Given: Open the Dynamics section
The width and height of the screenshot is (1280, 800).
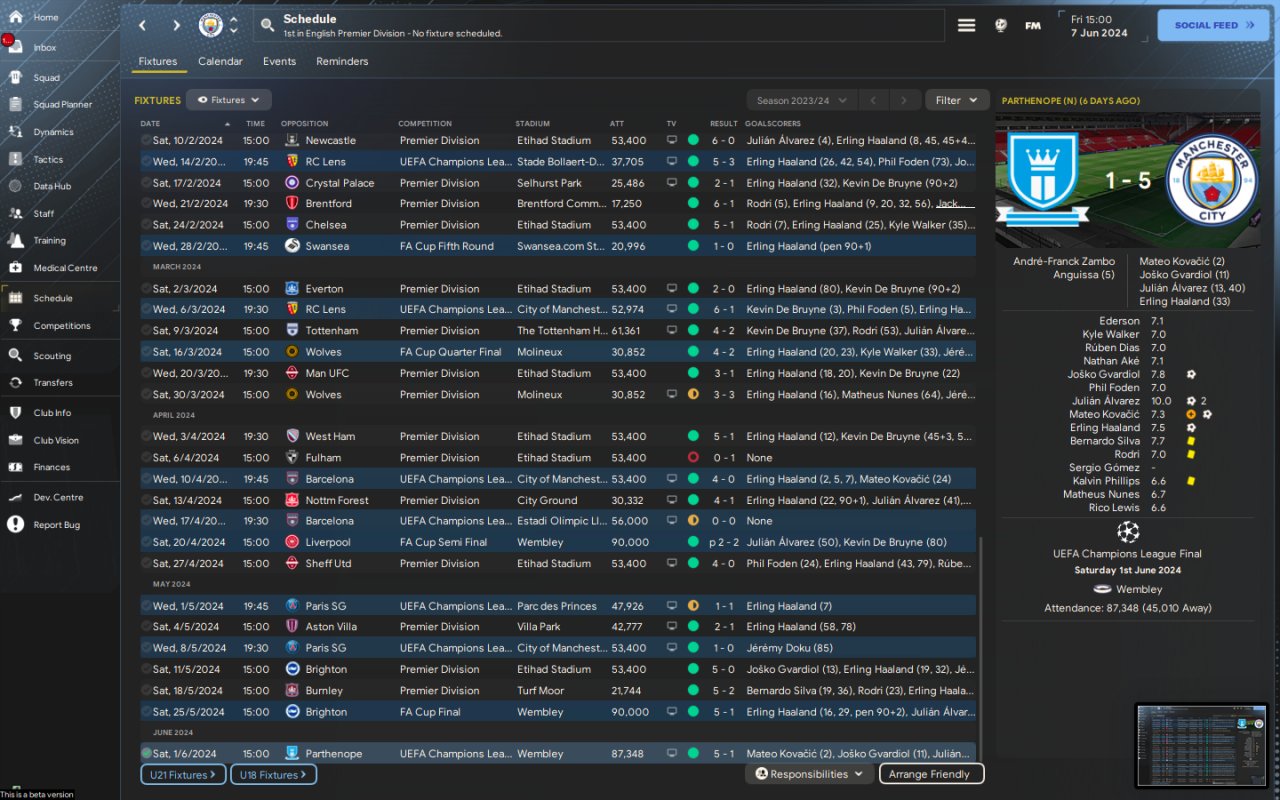Looking at the screenshot, I should [53, 132].
